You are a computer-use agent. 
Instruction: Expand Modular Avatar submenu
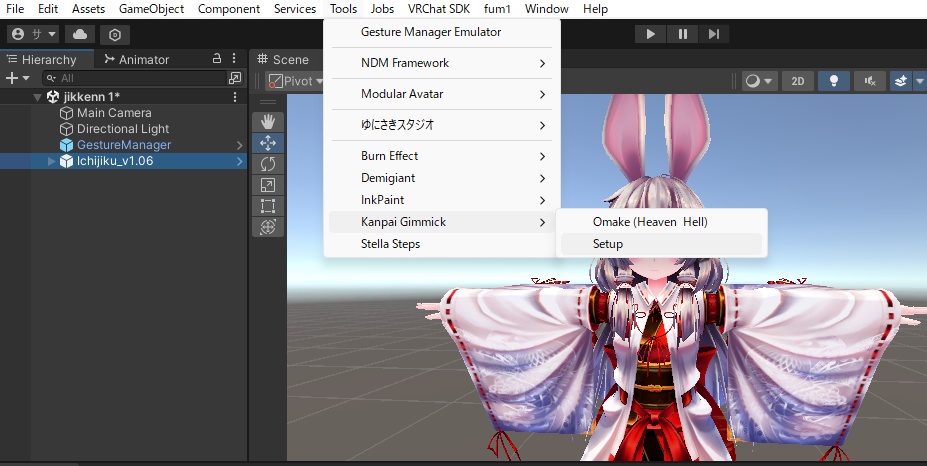coord(442,93)
